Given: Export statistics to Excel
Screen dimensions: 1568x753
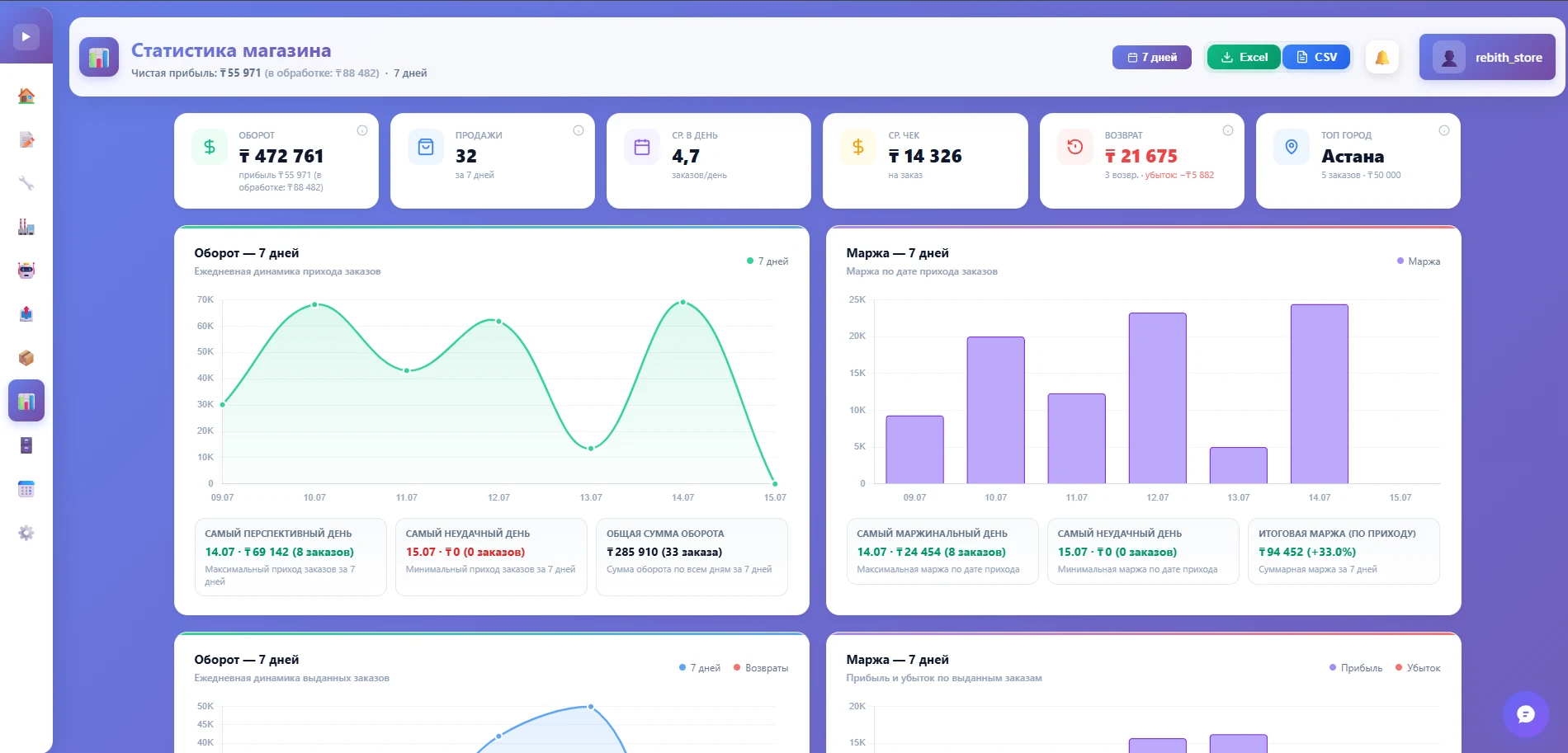Looking at the screenshot, I should [x=1244, y=57].
